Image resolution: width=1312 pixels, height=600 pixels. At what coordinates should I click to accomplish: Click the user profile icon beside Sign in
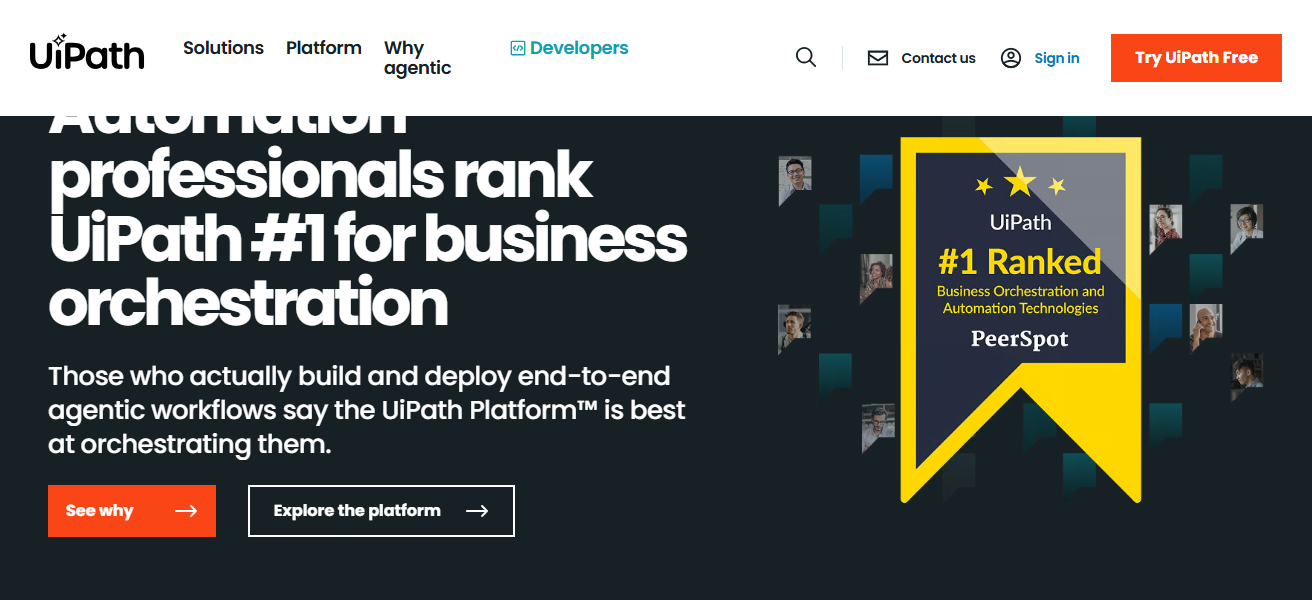pyautogui.click(x=1010, y=58)
